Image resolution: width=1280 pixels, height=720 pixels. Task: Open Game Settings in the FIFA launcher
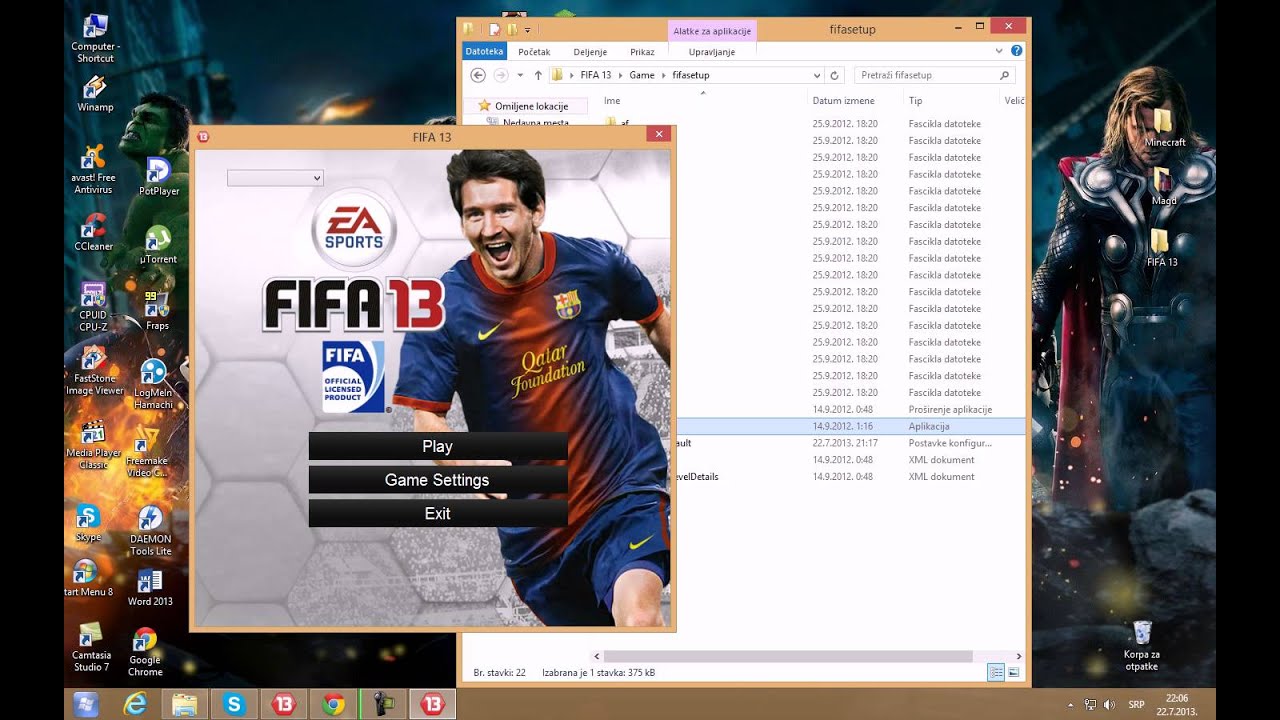(x=437, y=480)
